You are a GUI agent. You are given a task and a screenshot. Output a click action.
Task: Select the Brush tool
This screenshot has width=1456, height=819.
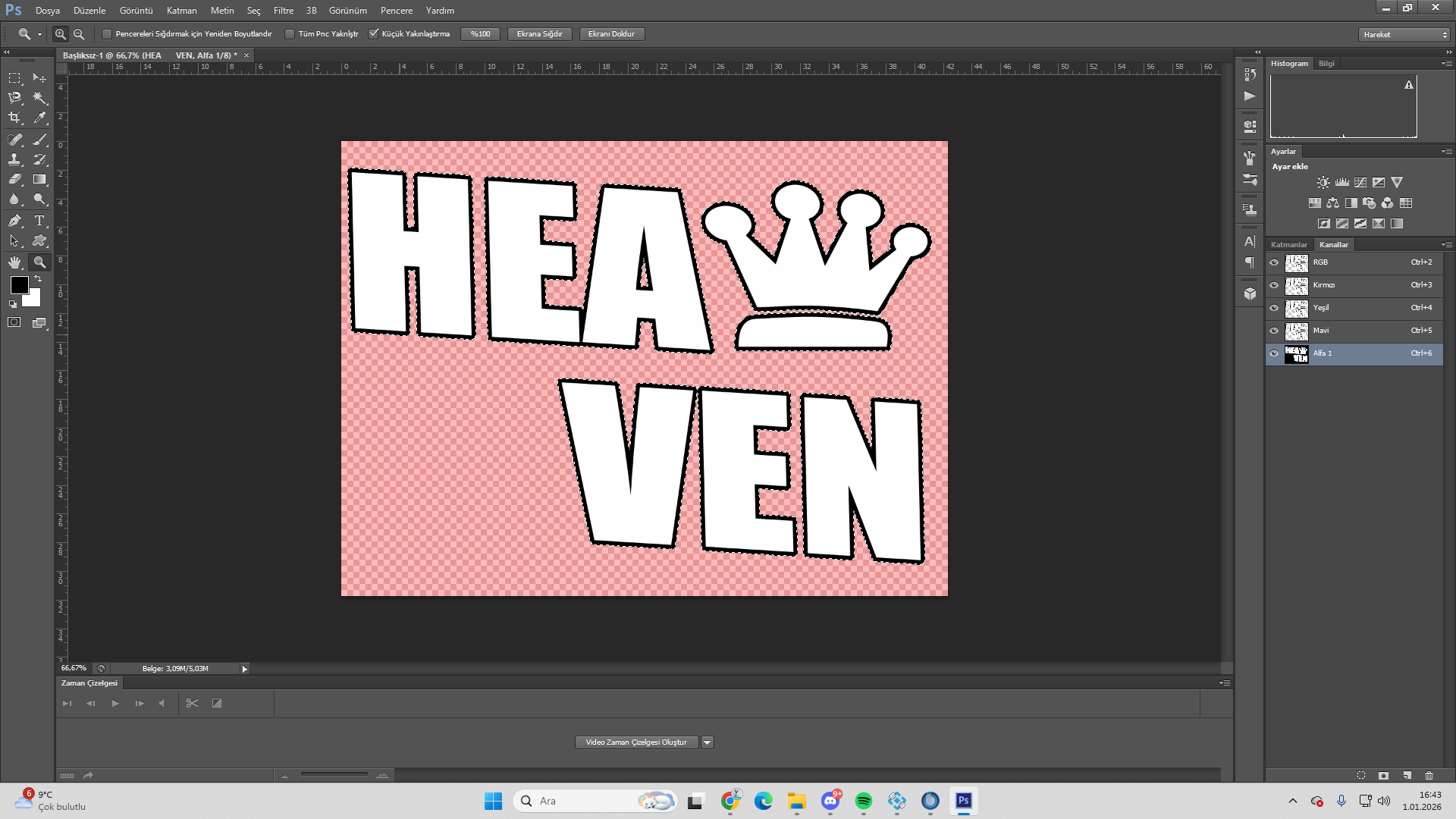click(x=39, y=140)
